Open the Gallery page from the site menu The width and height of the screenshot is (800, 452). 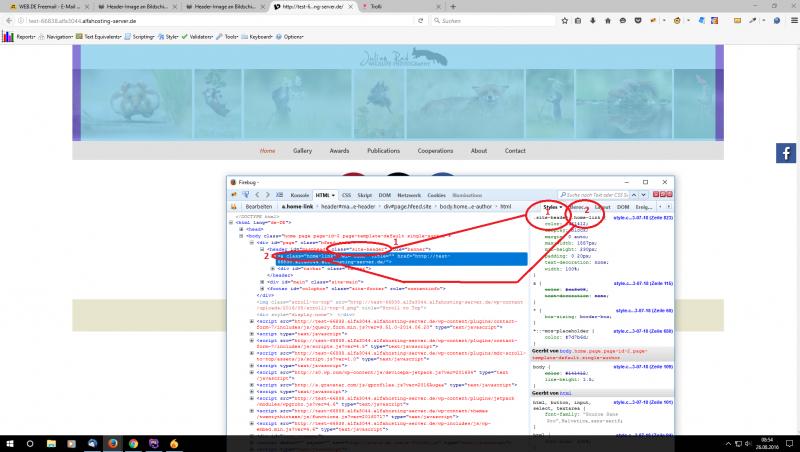coord(302,150)
